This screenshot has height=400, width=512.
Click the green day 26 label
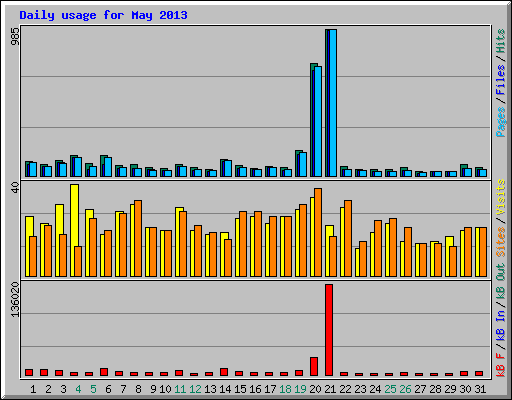click(405, 389)
